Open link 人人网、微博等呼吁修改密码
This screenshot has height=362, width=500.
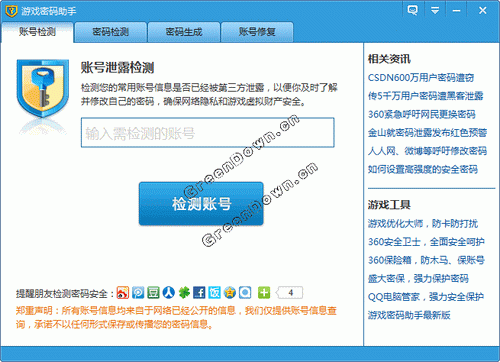pos(427,151)
